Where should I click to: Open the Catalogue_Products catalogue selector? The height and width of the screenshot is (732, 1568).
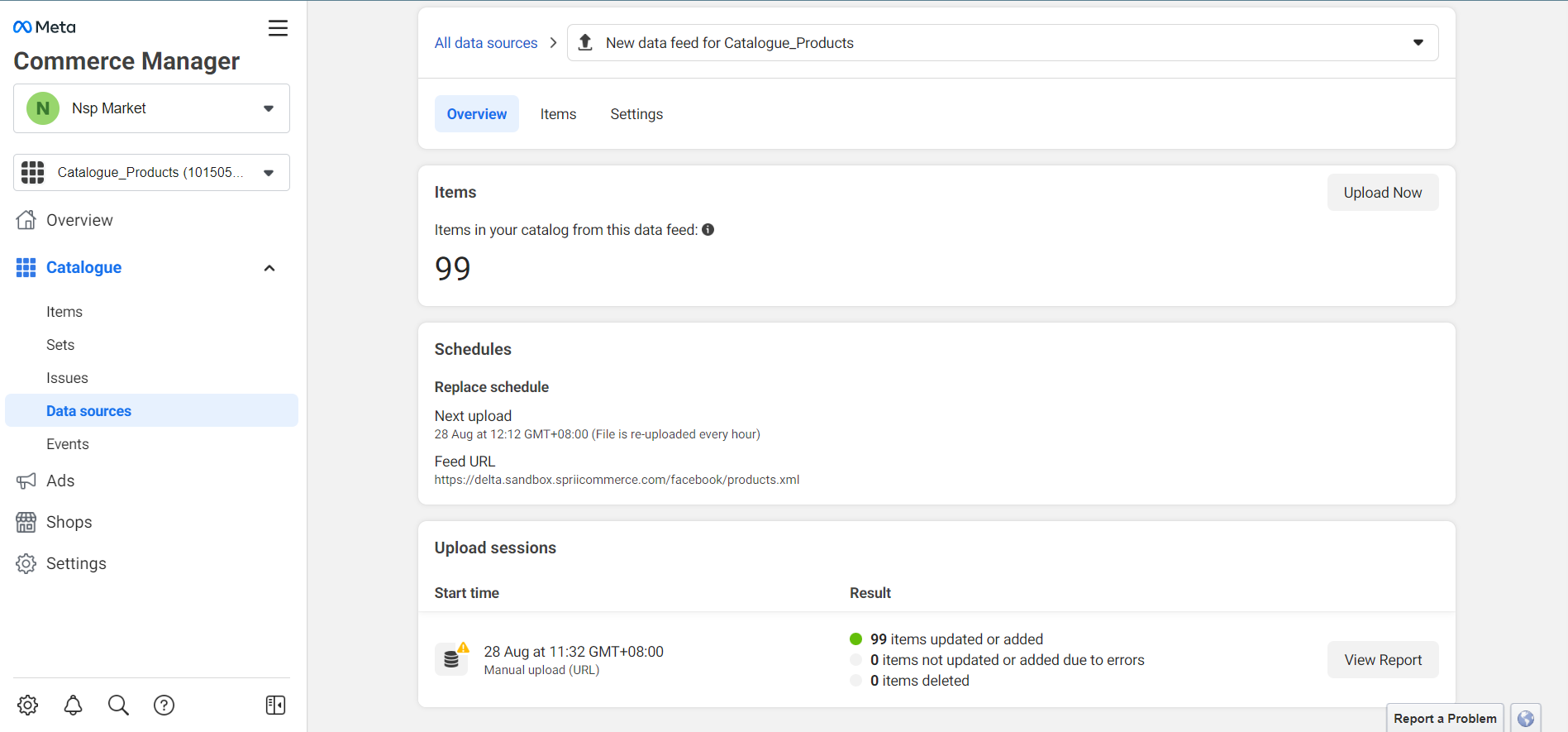pos(151,172)
